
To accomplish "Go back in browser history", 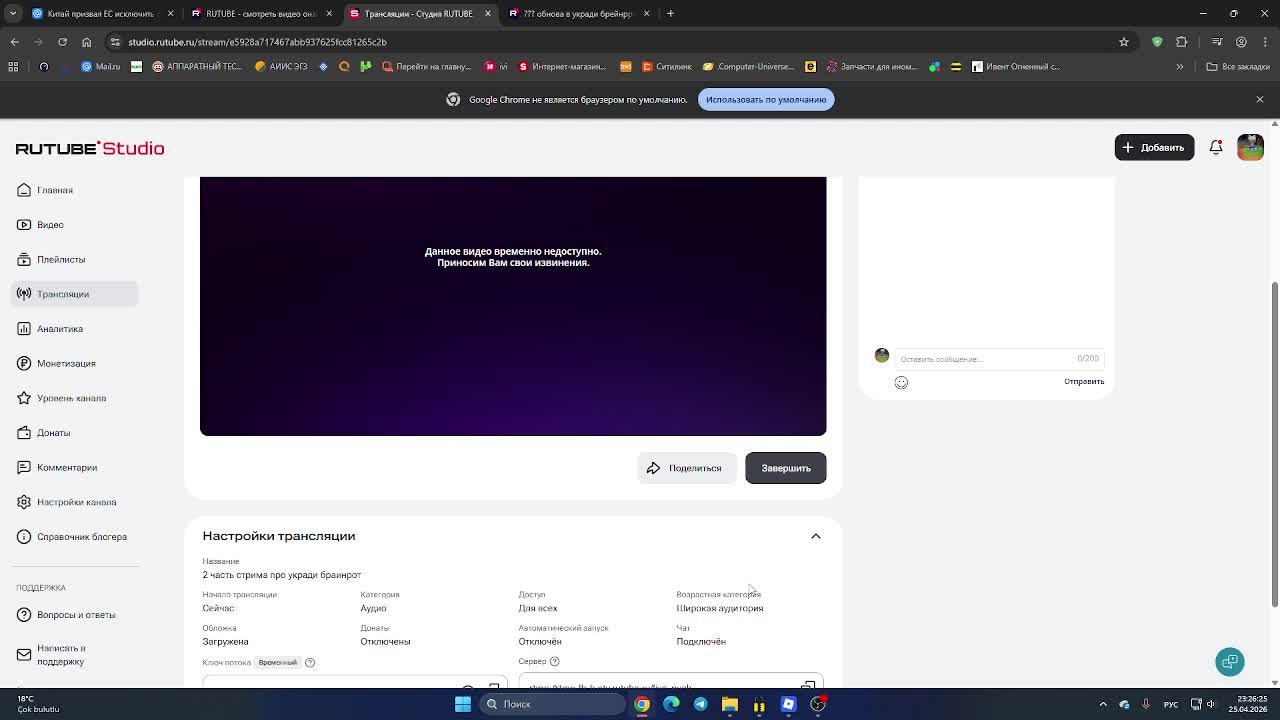I will [x=14, y=42].
